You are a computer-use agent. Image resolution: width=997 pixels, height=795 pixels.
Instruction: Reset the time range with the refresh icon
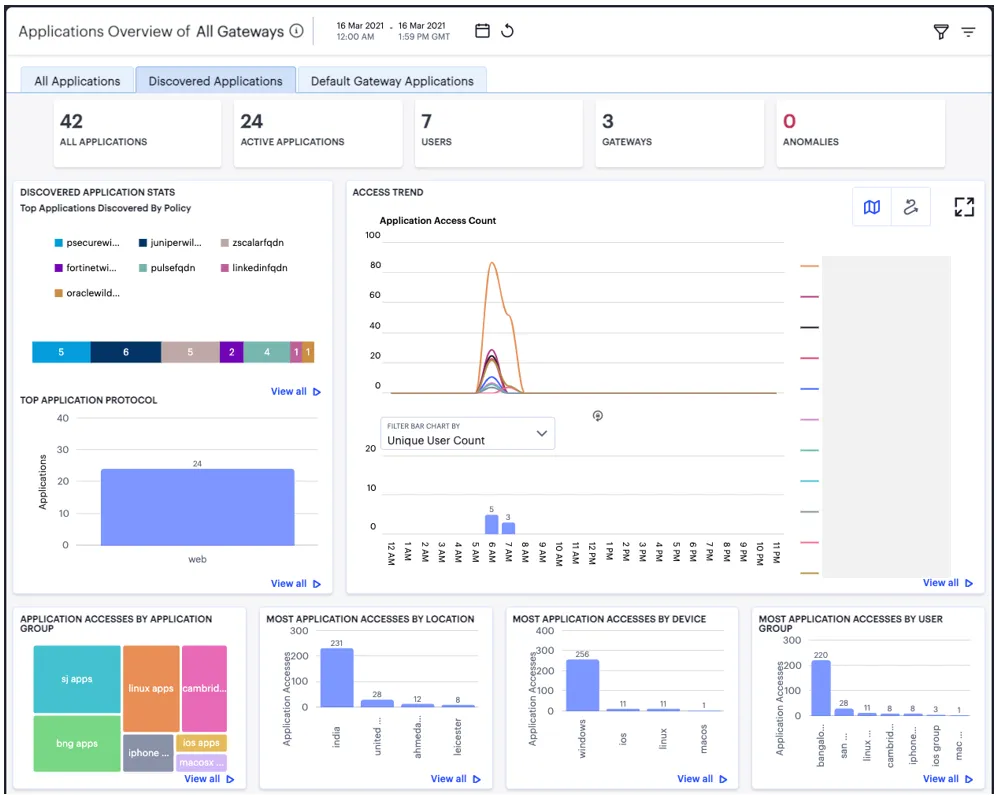click(x=507, y=31)
